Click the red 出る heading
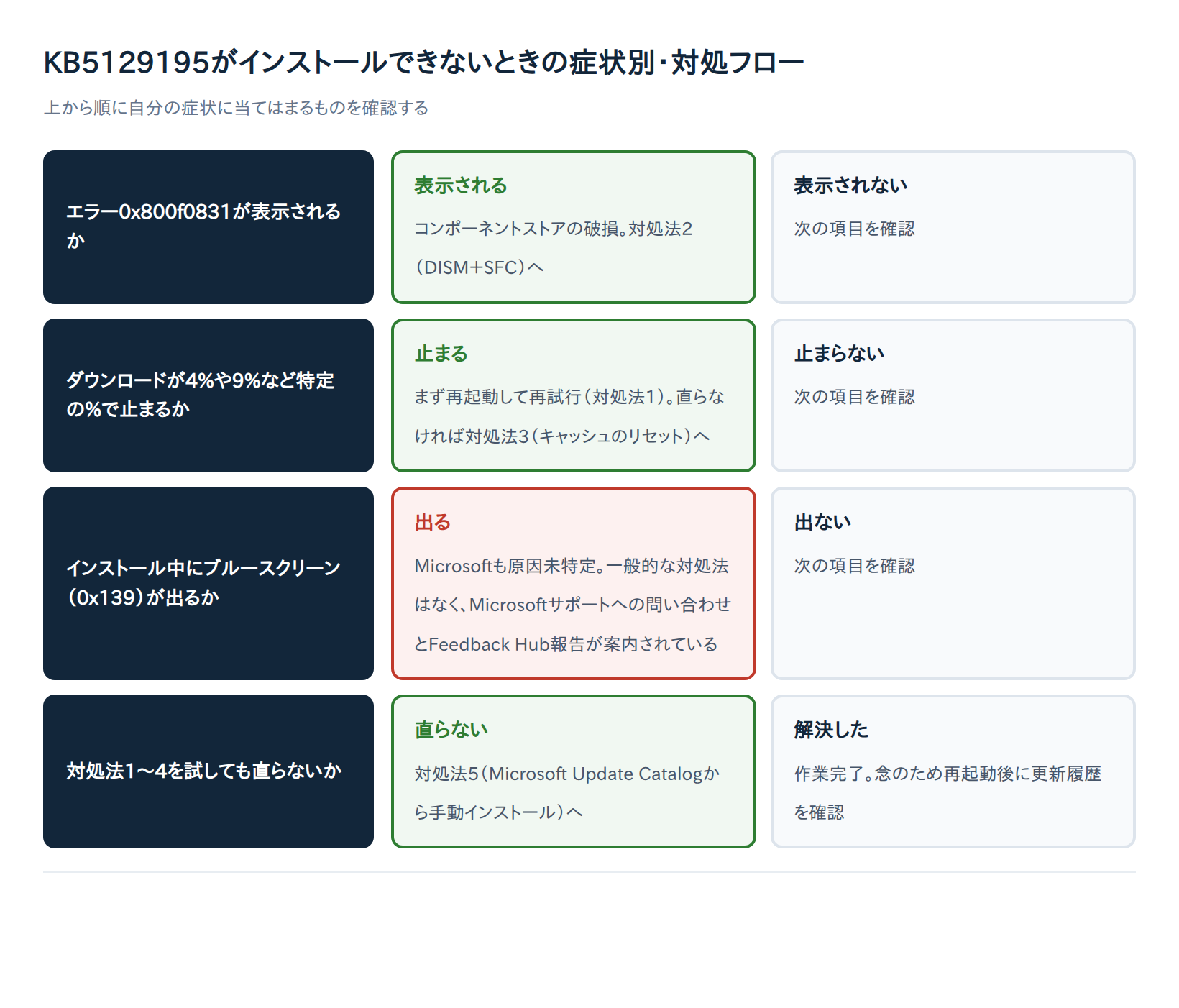The width and height of the screenshot is (1179, 1008). [432, 522]
